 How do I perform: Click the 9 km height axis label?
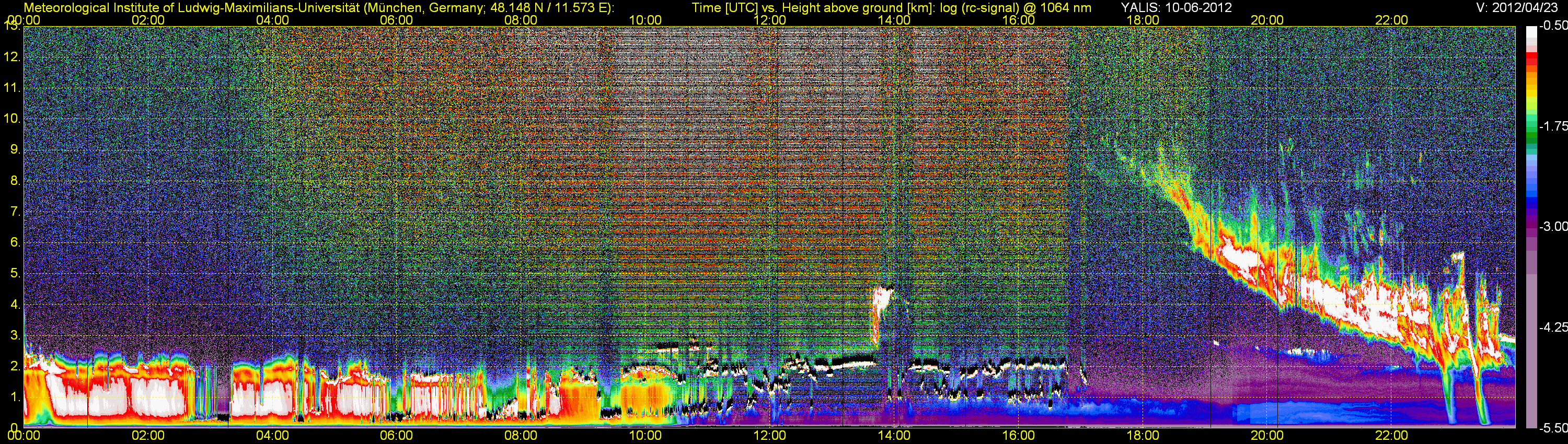coord(15,149)
